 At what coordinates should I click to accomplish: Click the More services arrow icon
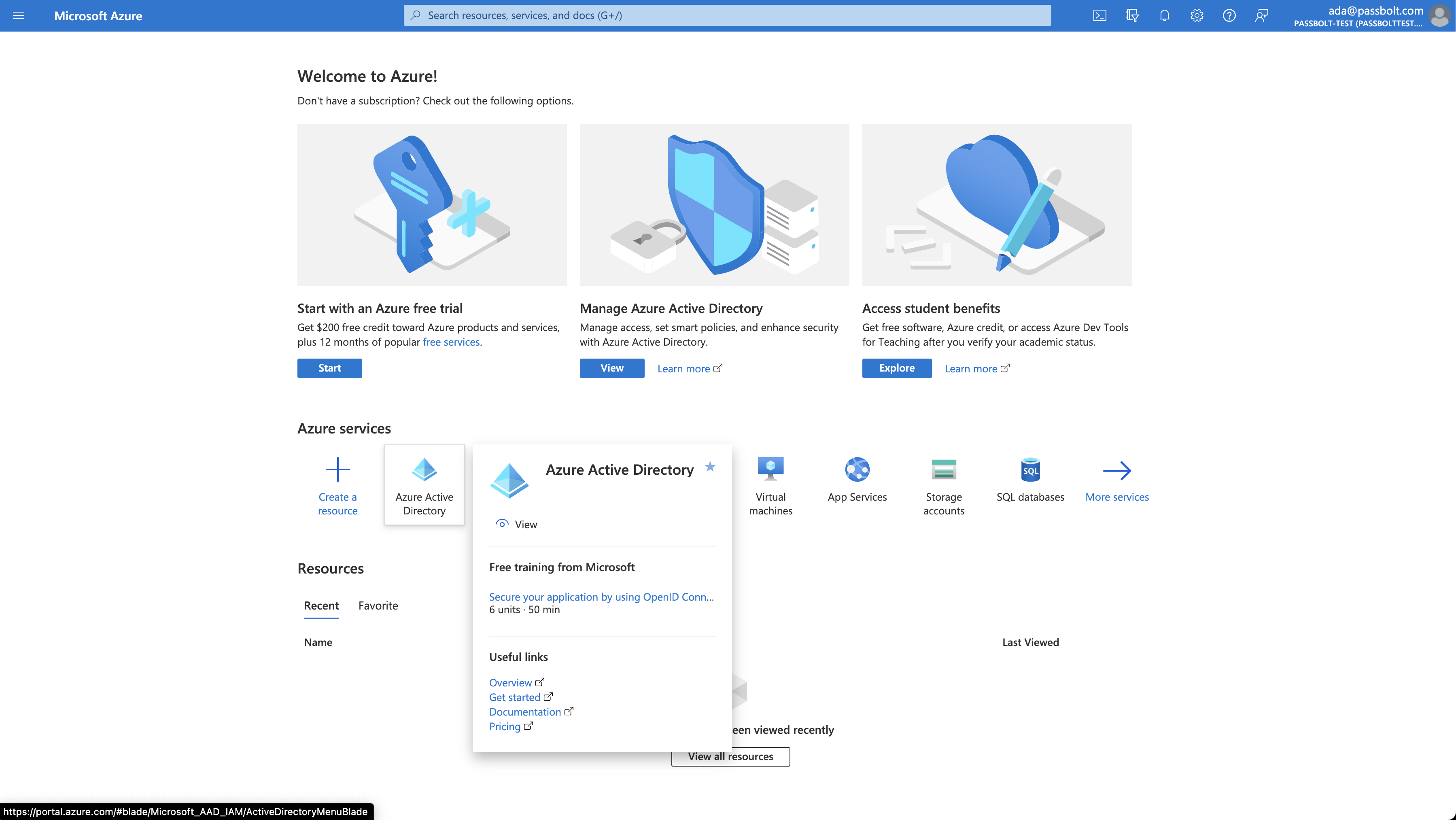click(x=1116, y=469)
